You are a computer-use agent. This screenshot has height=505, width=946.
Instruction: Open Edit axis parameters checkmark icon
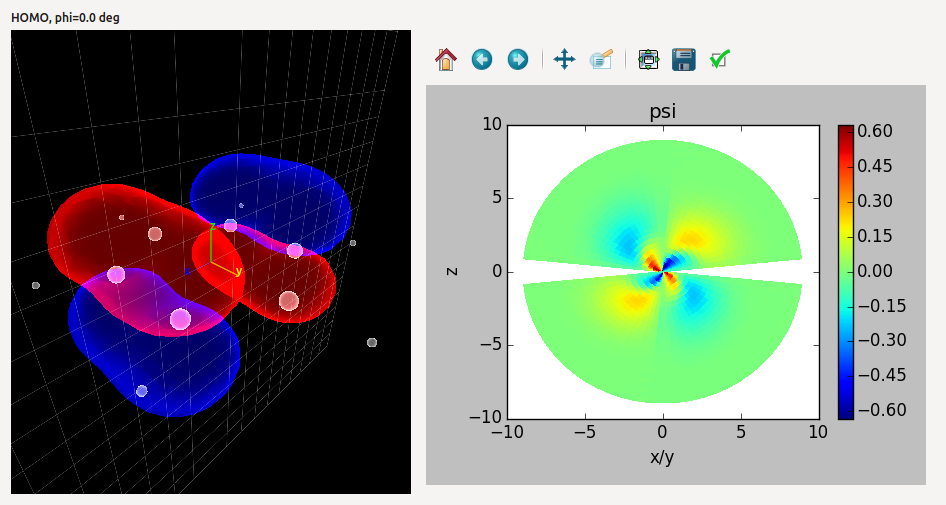(x=720, y=60)
